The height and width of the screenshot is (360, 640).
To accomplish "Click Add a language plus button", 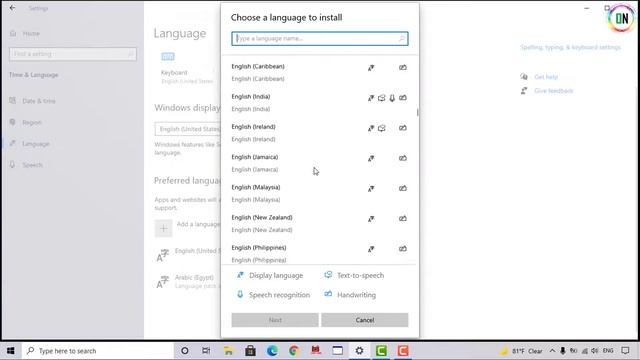I will [163, 228].
